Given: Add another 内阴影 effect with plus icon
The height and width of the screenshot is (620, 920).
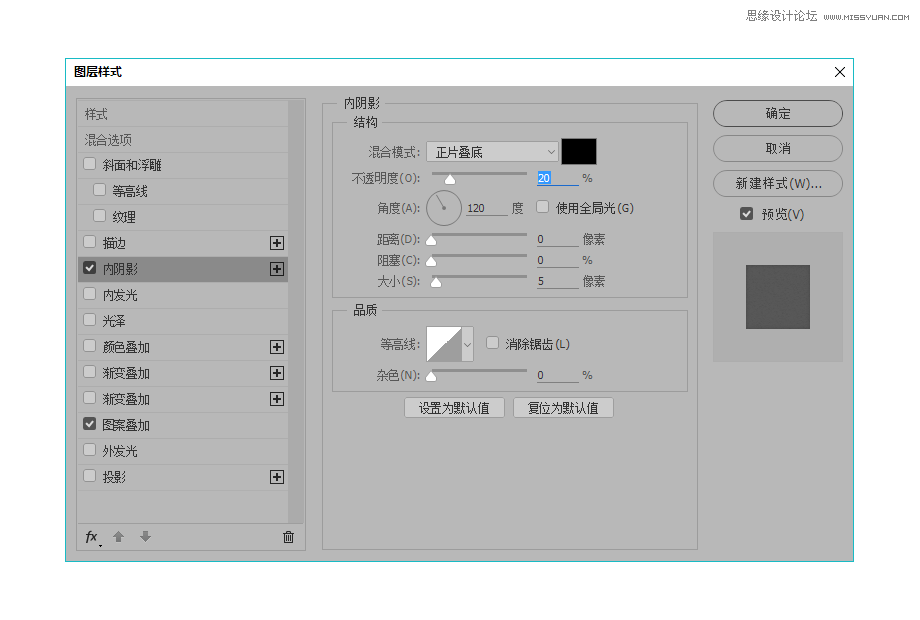Looking at the screenshot, I should pos(277,269).
